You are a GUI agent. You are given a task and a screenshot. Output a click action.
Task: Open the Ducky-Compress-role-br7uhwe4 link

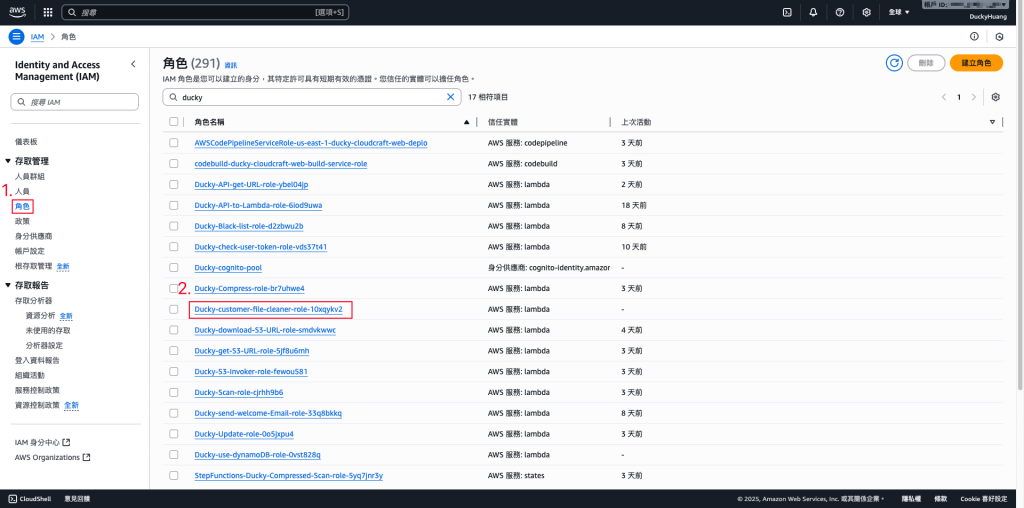coord(249,289)
